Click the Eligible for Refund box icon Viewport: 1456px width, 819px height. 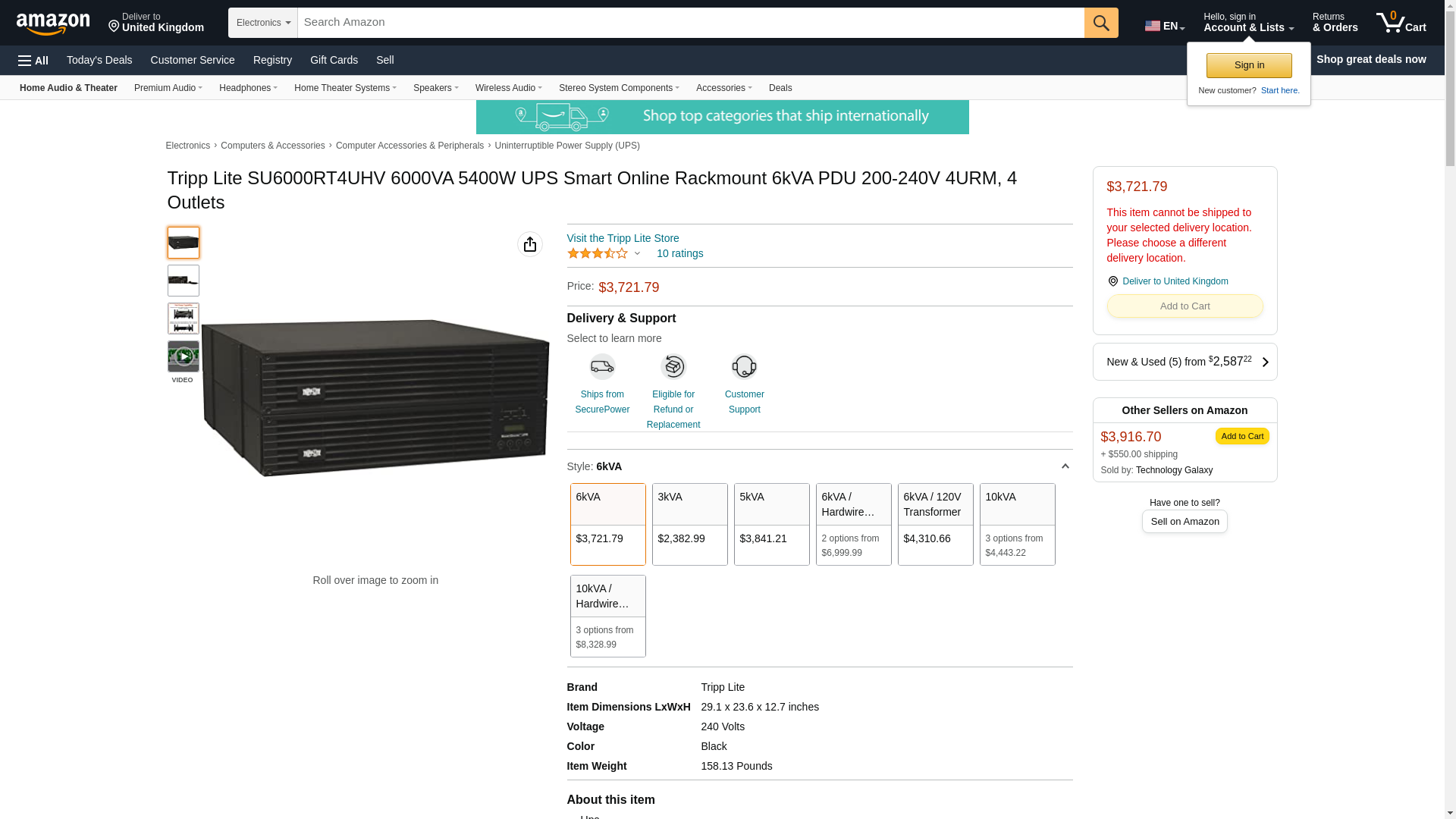pos(673,367)
